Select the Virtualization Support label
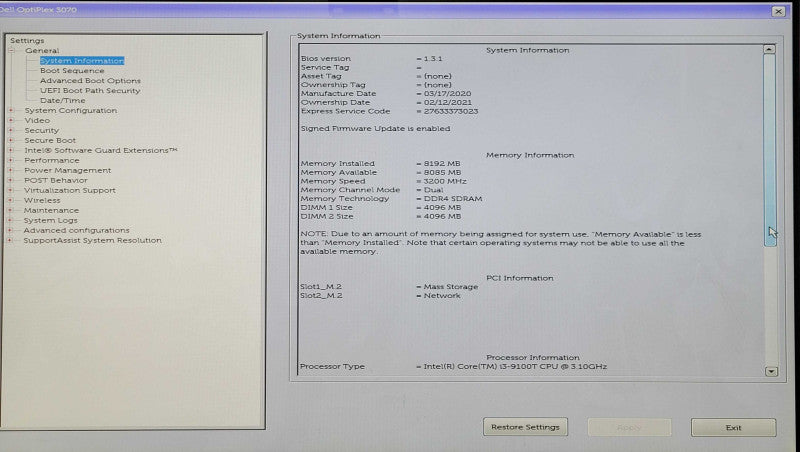This screenshot has width=800, height=452. click(x=69, y=190)
